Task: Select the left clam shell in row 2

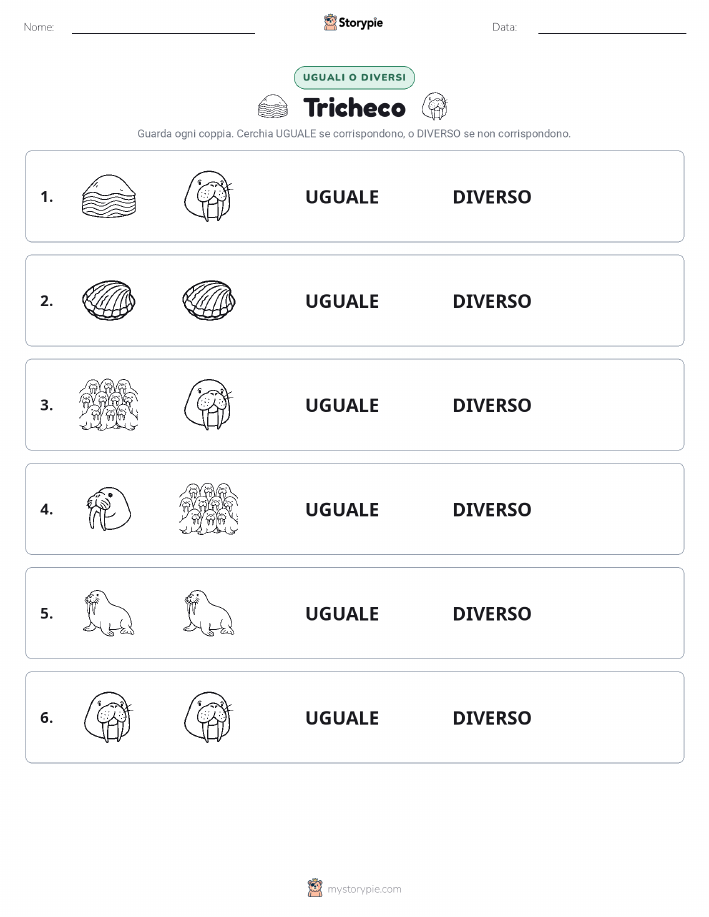Action: tap(109, 300)
